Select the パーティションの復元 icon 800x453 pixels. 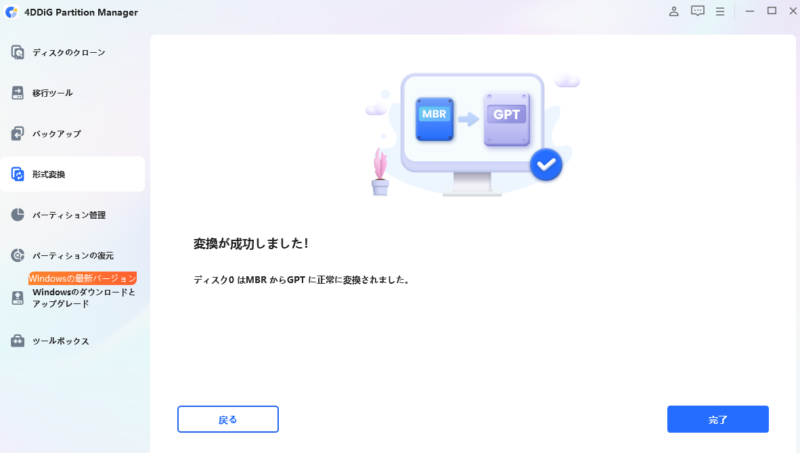coord(17,255)
